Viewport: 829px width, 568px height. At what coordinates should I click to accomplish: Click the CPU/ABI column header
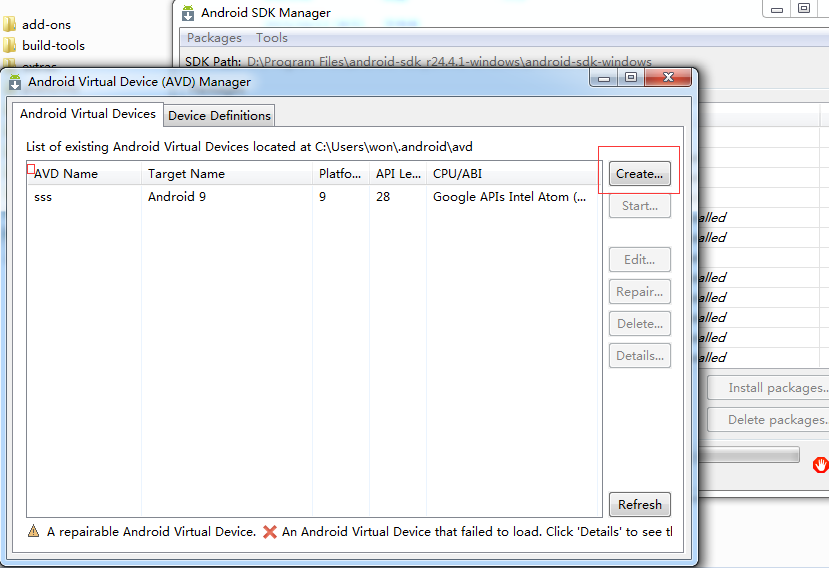(513, 173)
